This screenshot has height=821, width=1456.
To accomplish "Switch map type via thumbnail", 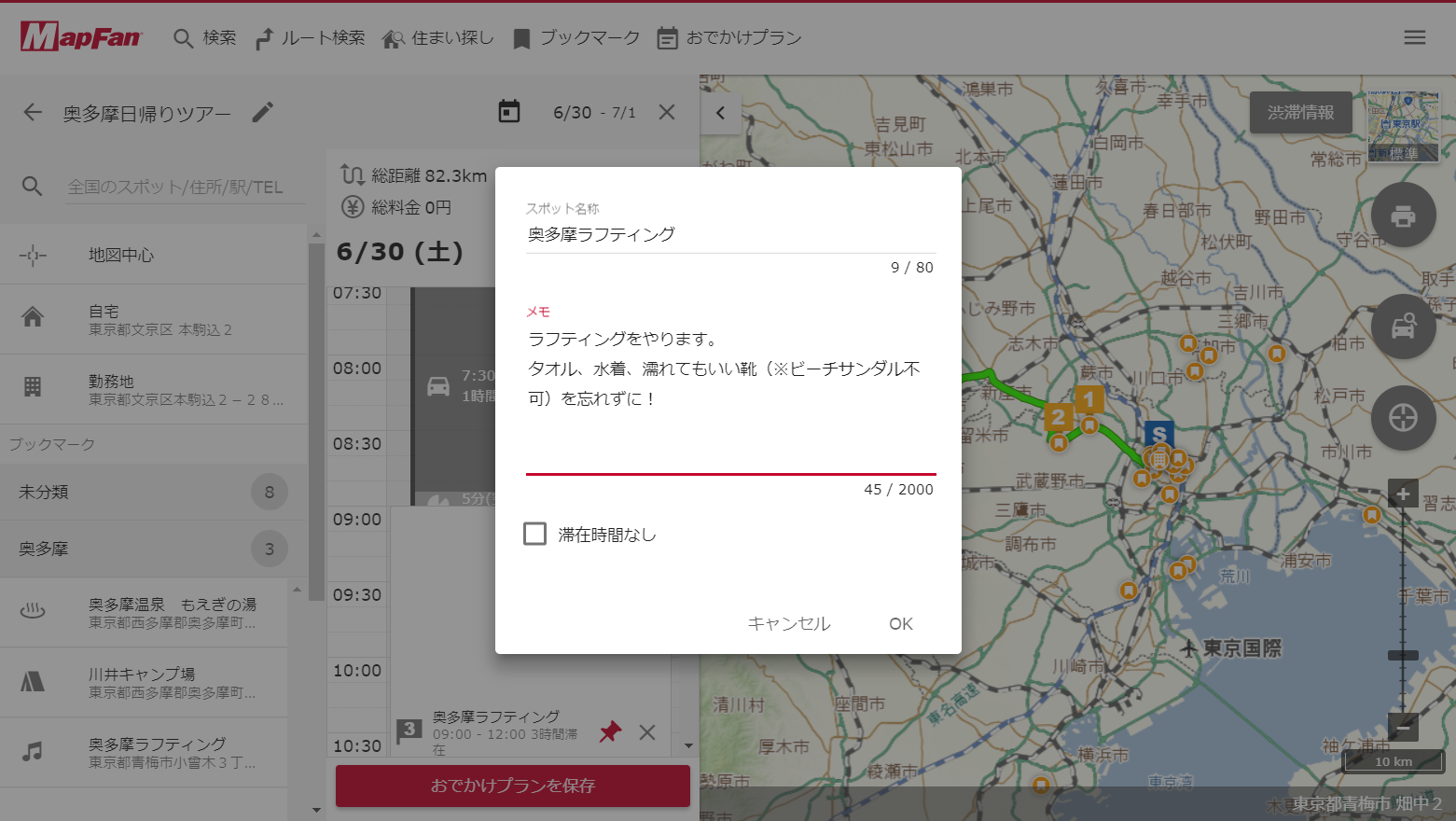I will pyautogui.click(x=1404, y=126).
